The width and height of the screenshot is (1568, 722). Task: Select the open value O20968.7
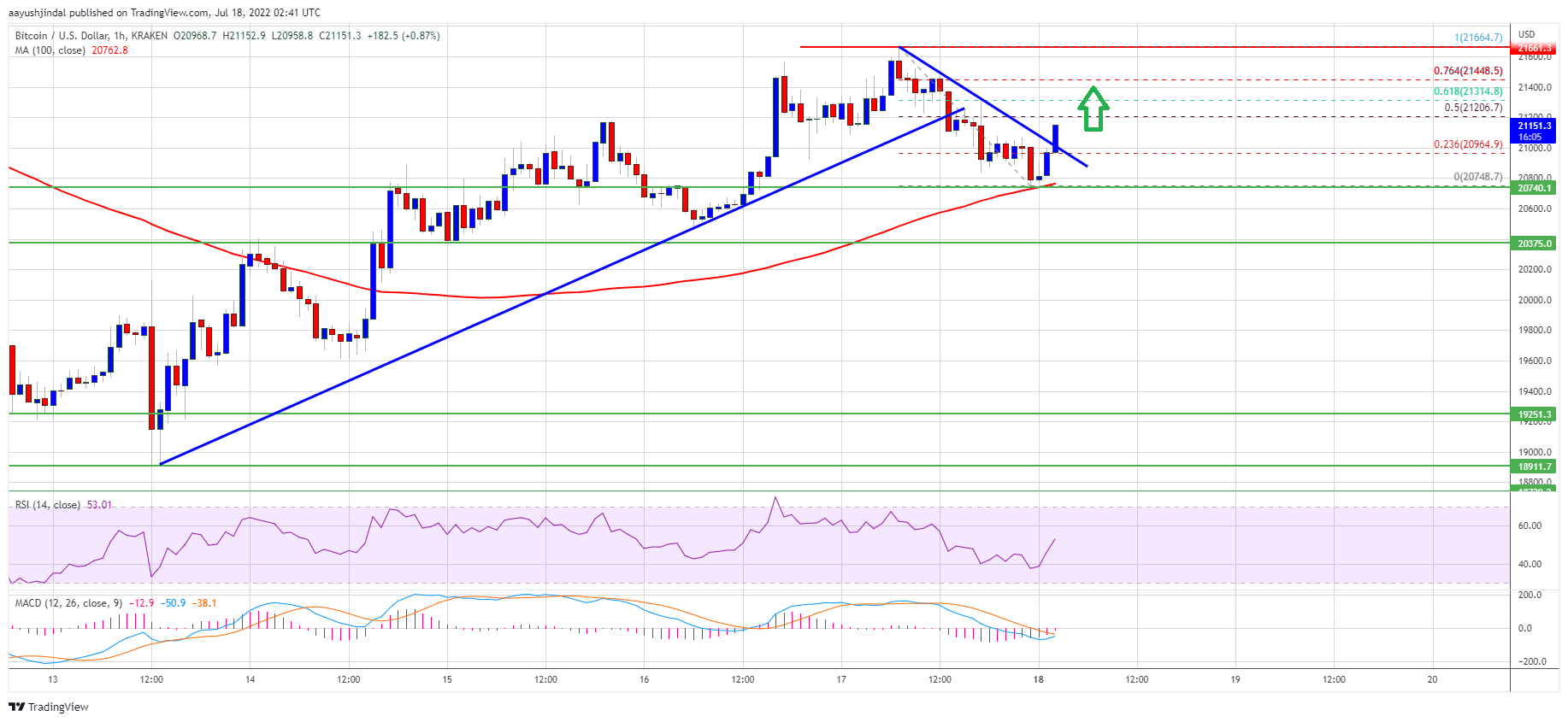tap(195, 36)
